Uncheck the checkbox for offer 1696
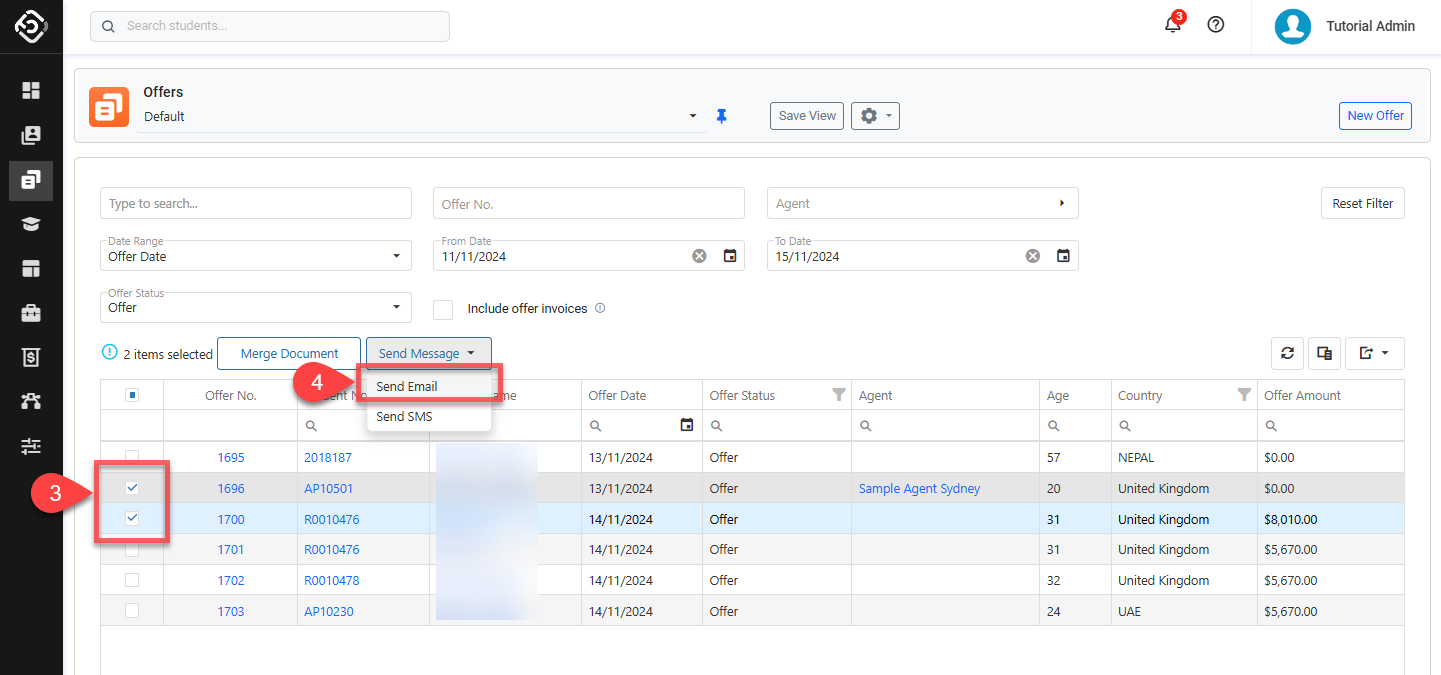The width and height of the screenshot is (1441, 675). (x=132, y=488)
